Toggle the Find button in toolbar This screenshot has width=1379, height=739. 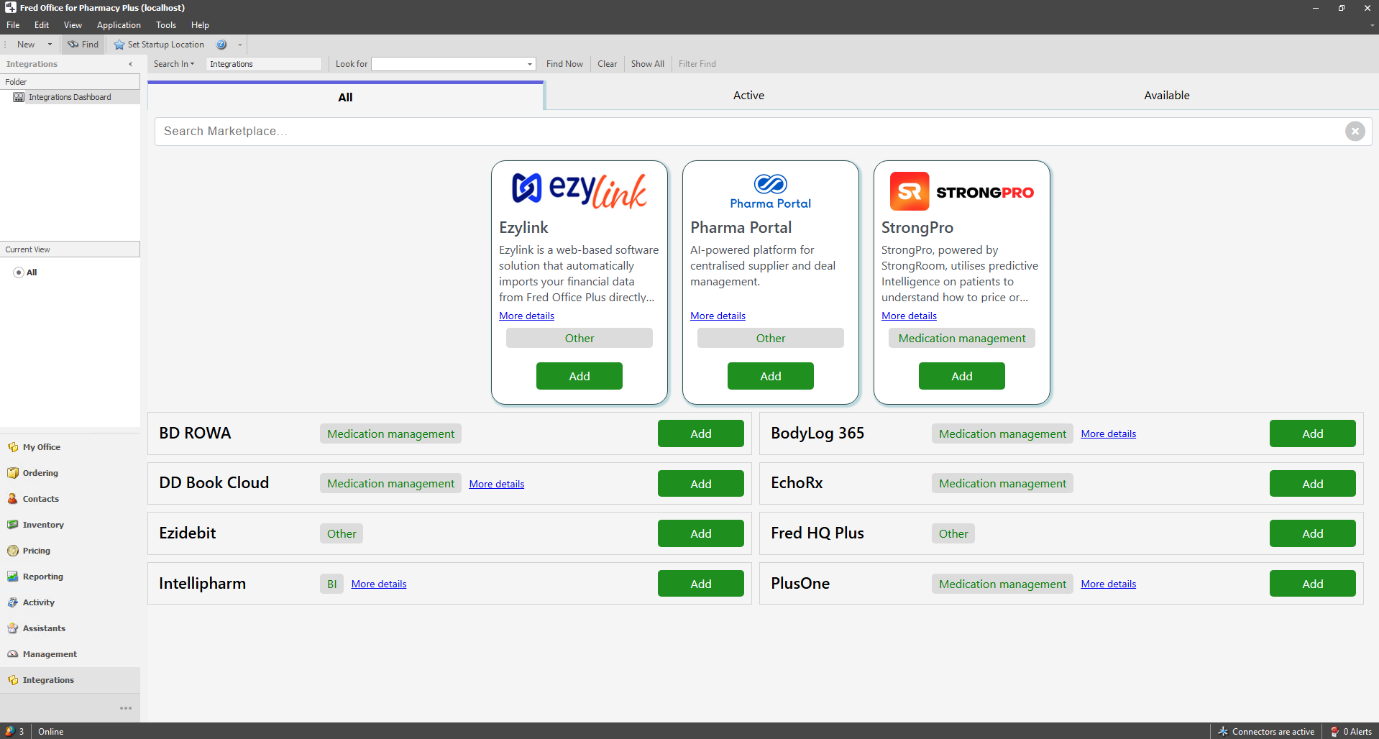(82, 45)
